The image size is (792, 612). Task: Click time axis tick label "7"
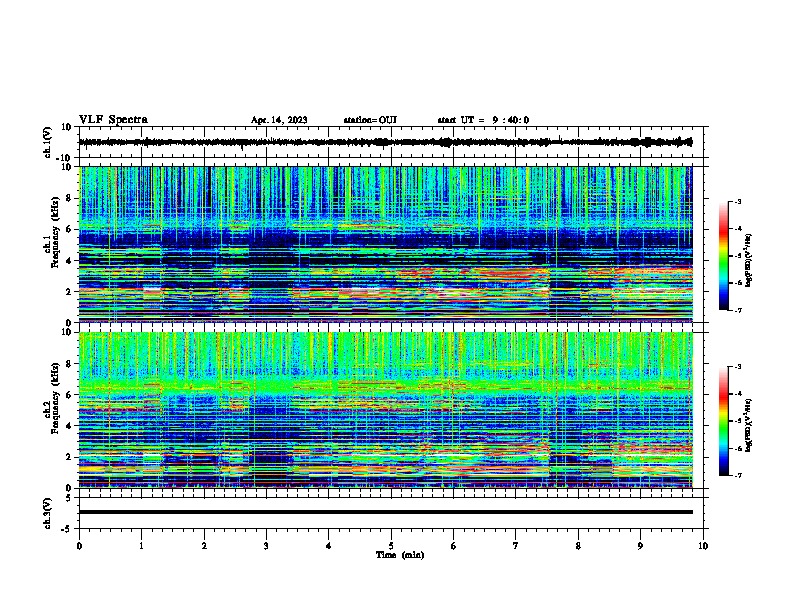coord(516,546)
